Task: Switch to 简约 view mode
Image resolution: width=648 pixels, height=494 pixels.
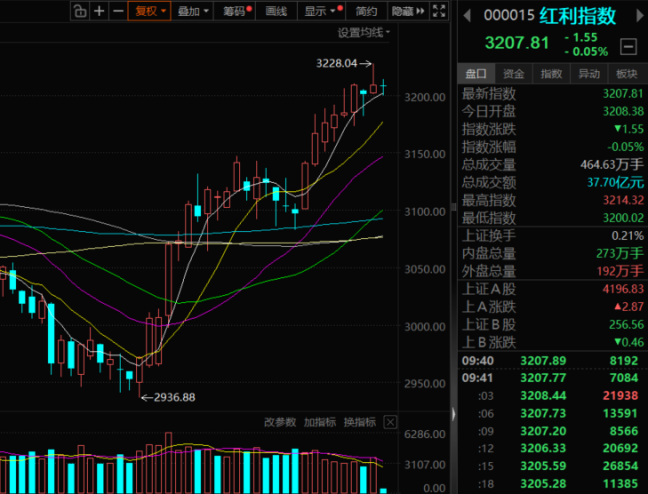Action: [366, 11]
